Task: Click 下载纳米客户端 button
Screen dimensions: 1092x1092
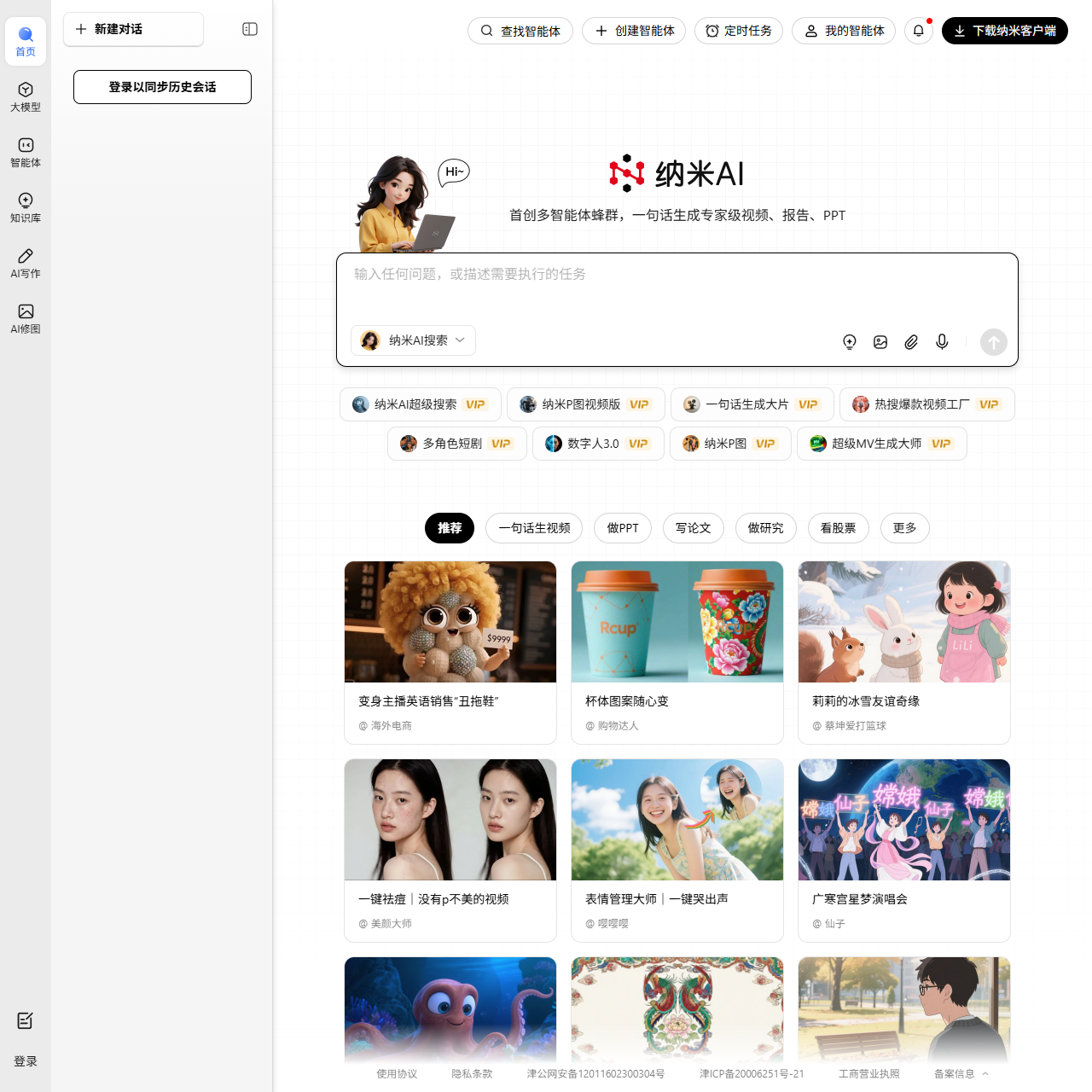Action: [1004, 31]
